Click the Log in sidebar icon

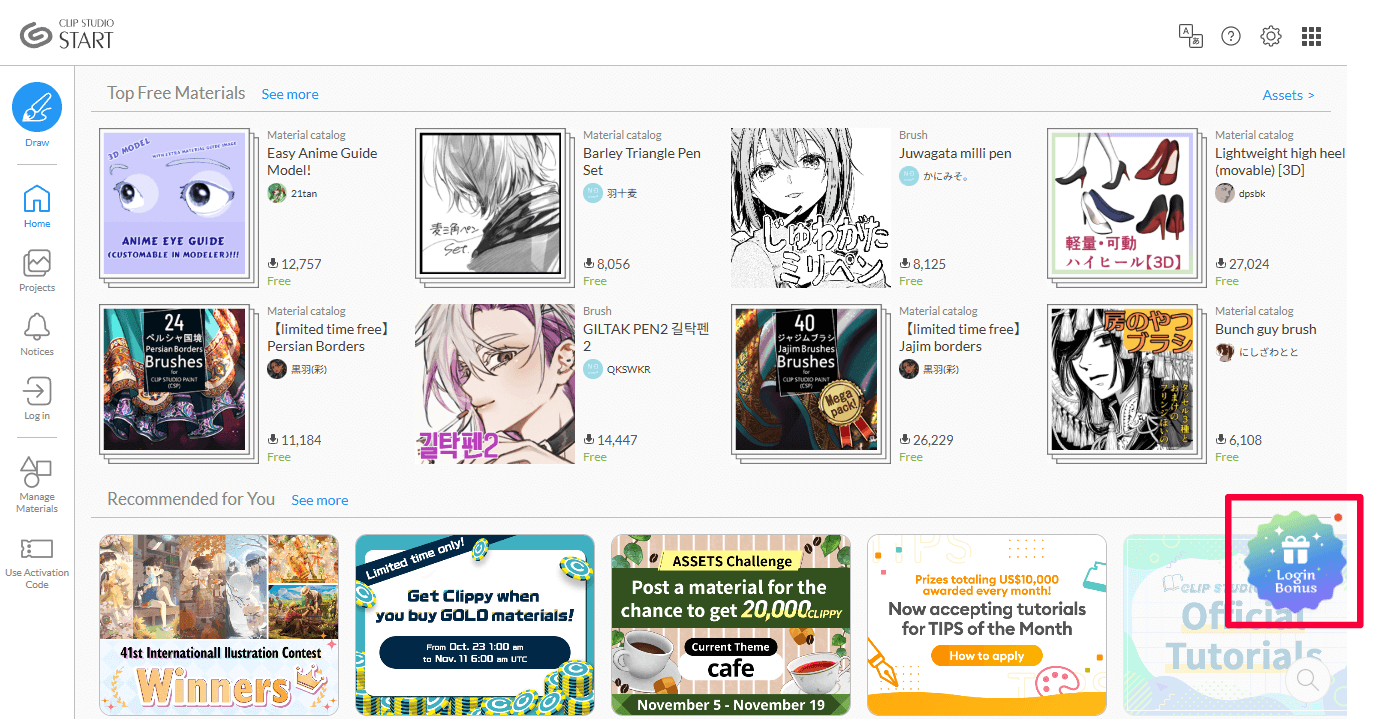click(37, 391)
